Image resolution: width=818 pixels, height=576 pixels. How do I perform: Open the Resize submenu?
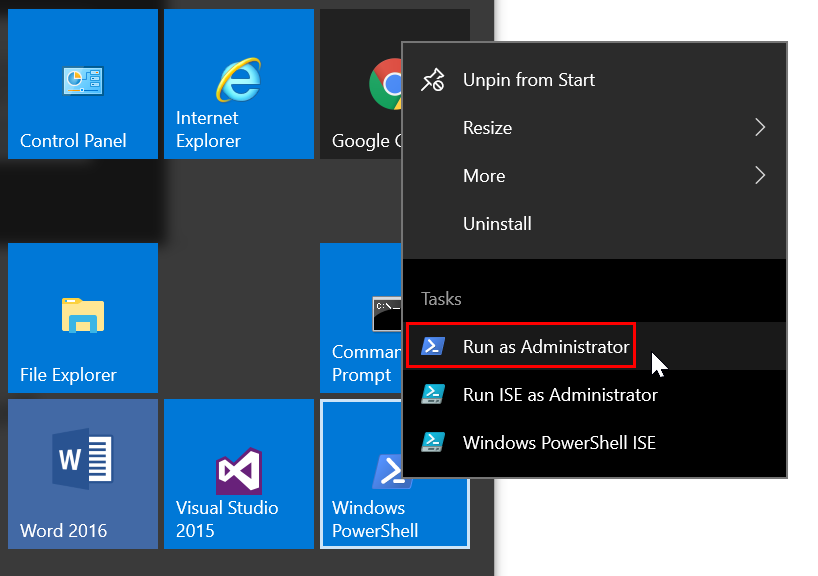595,128
